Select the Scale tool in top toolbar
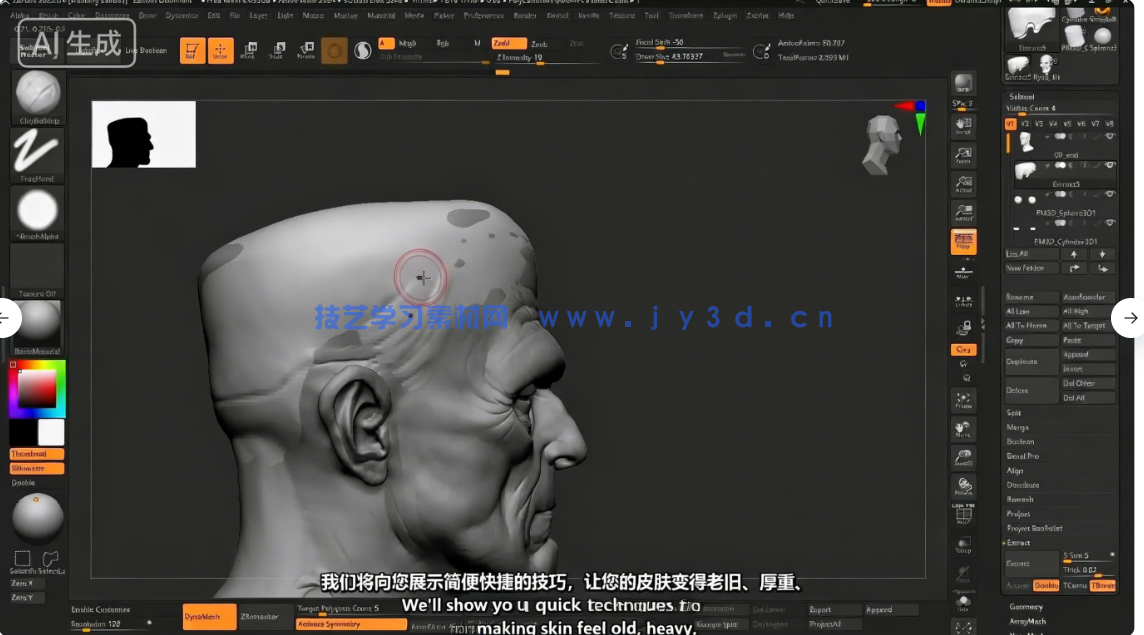This screenshot has height=635, width=1144. [x=277, y=51]
